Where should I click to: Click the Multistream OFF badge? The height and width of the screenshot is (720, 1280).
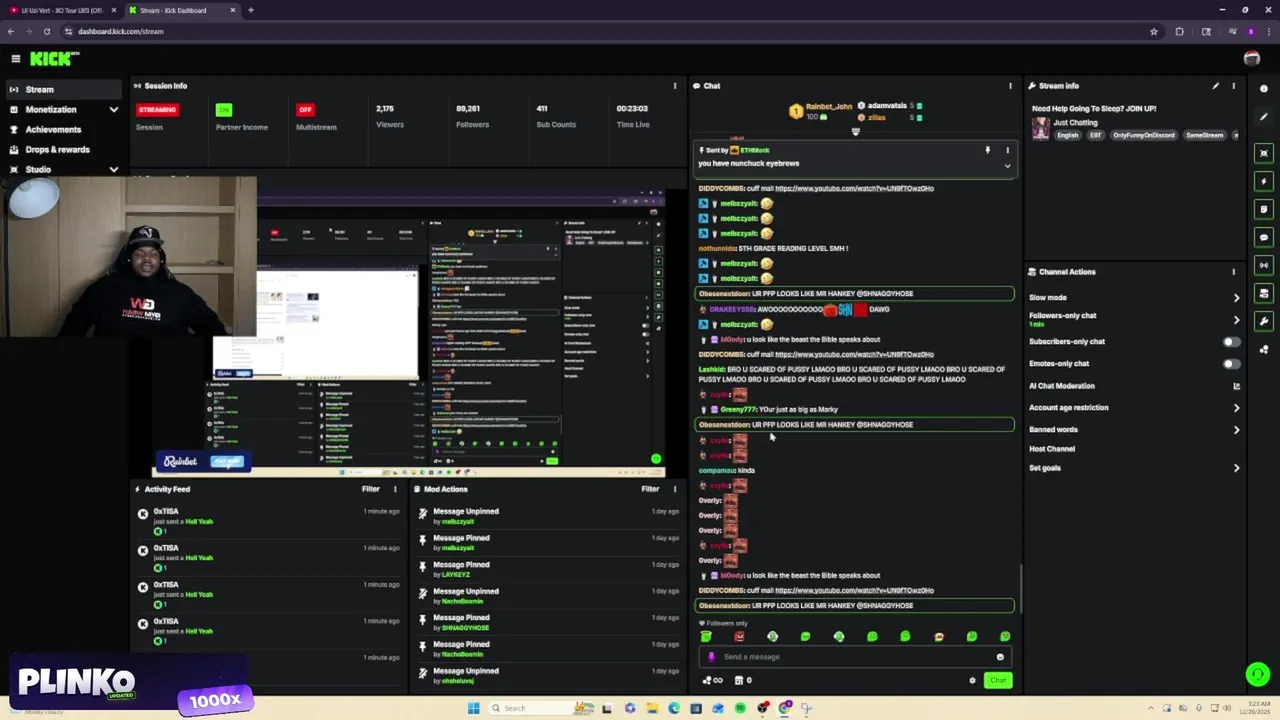305,109
